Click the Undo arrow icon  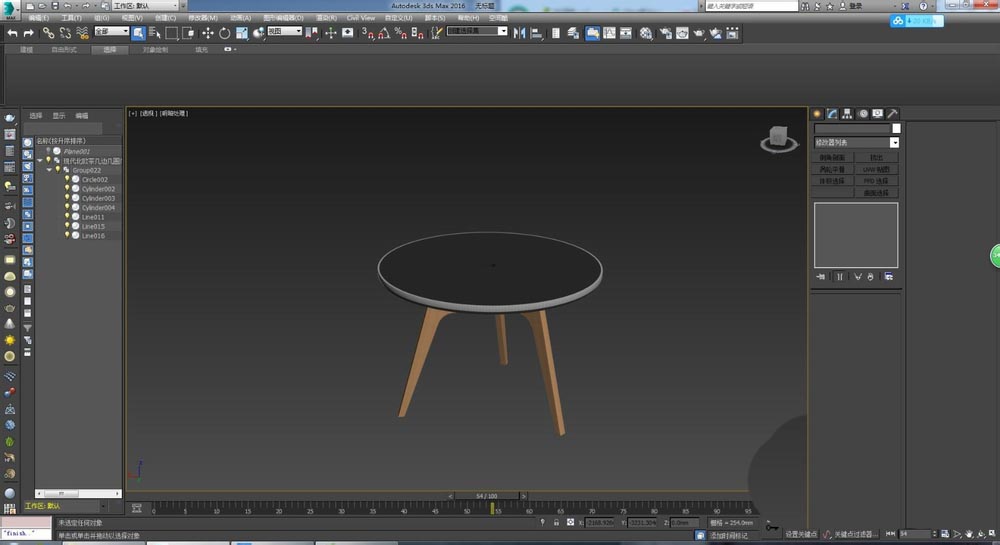(x=12, y=33)
